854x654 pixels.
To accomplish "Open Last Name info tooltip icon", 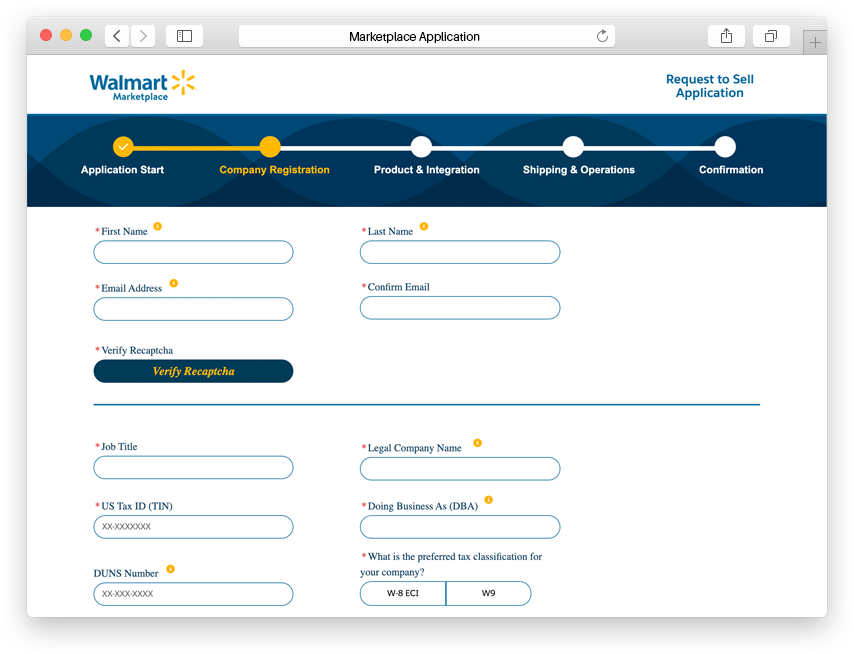I will [x=424, y=226].
